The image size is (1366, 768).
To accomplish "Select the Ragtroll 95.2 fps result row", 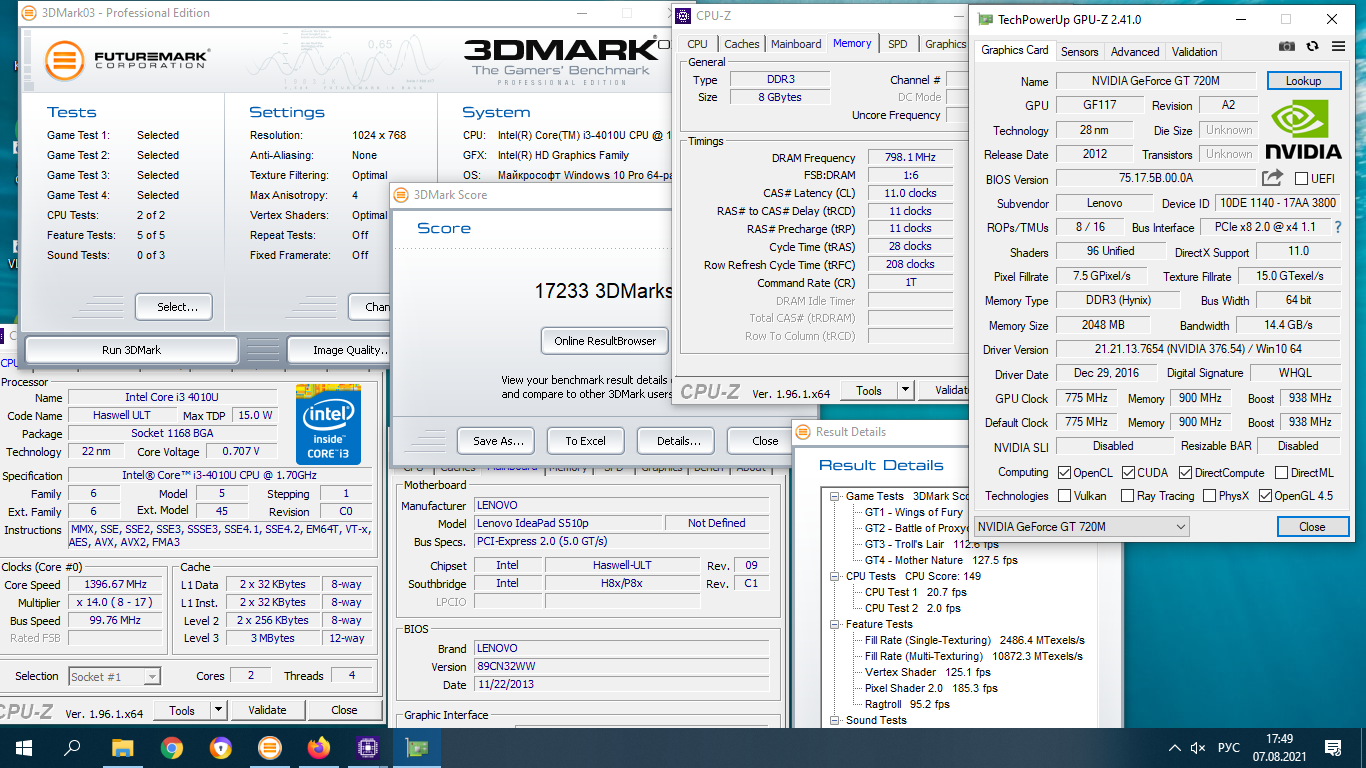I will pos(907,704).
